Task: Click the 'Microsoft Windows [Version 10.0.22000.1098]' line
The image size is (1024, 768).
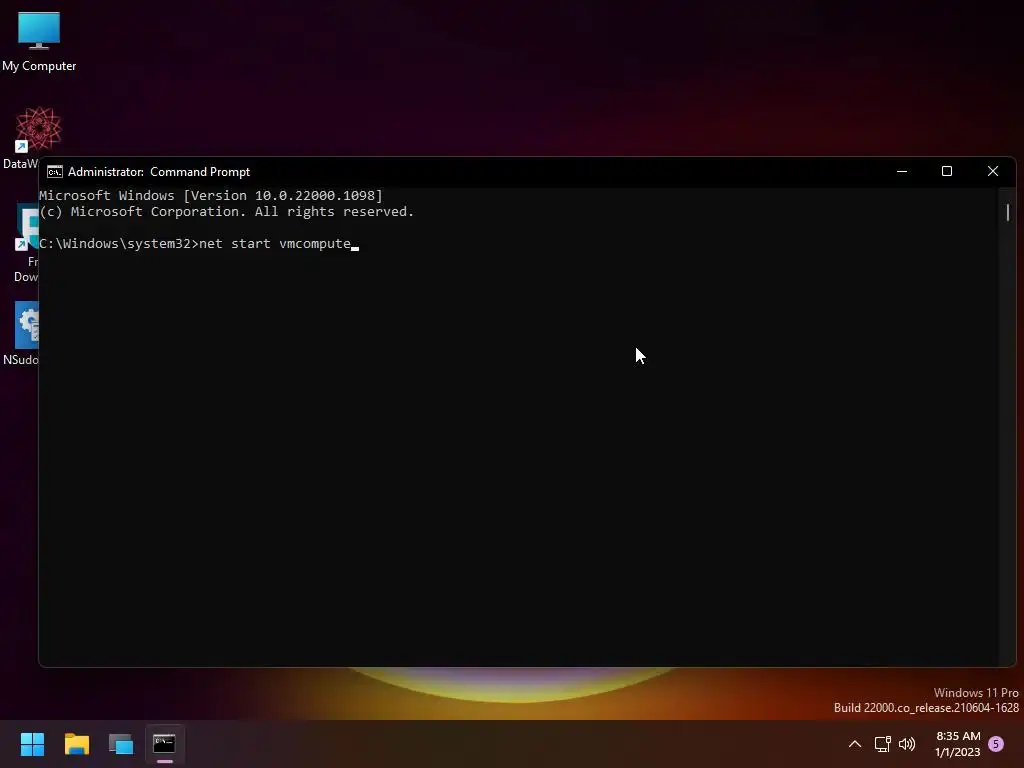Action: [210, 195]
